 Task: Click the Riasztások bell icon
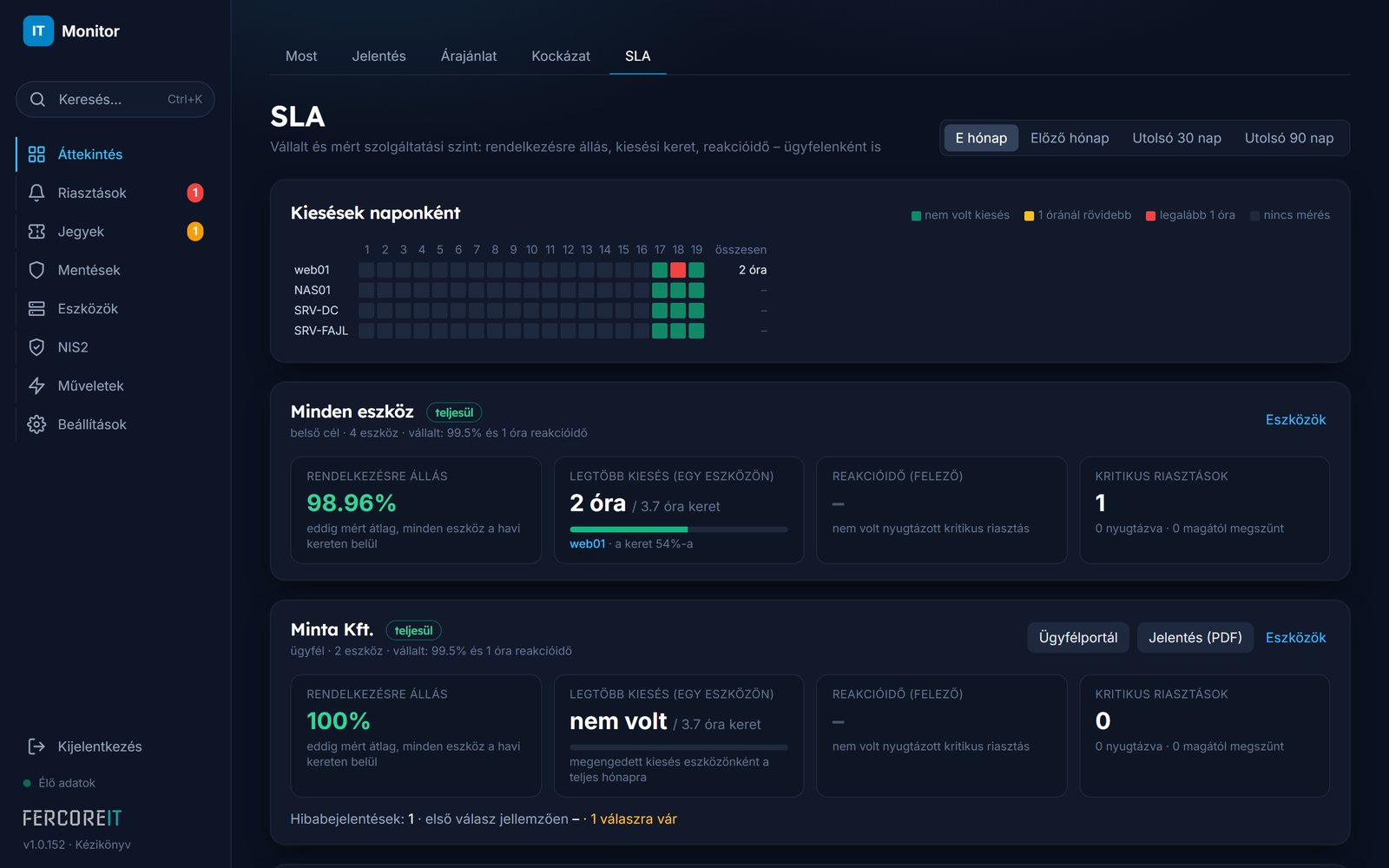tap(36, 193)
